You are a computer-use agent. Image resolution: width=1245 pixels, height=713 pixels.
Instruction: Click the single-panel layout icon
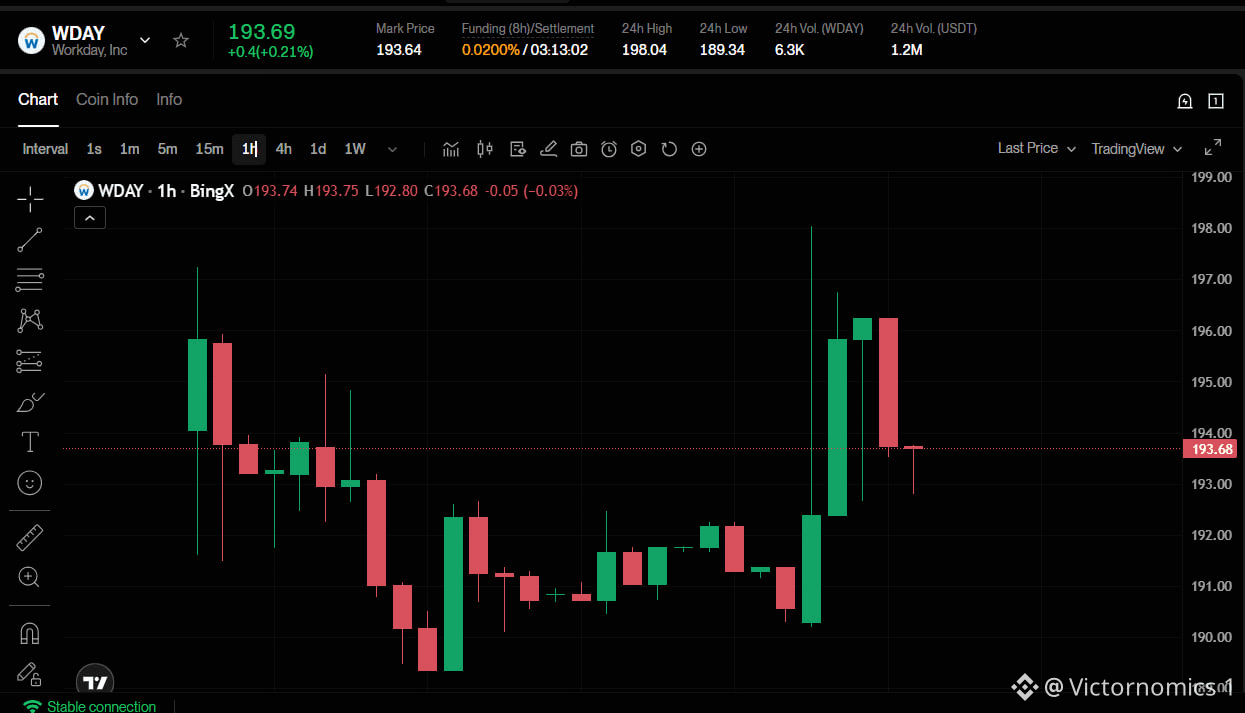(1216, 101)
